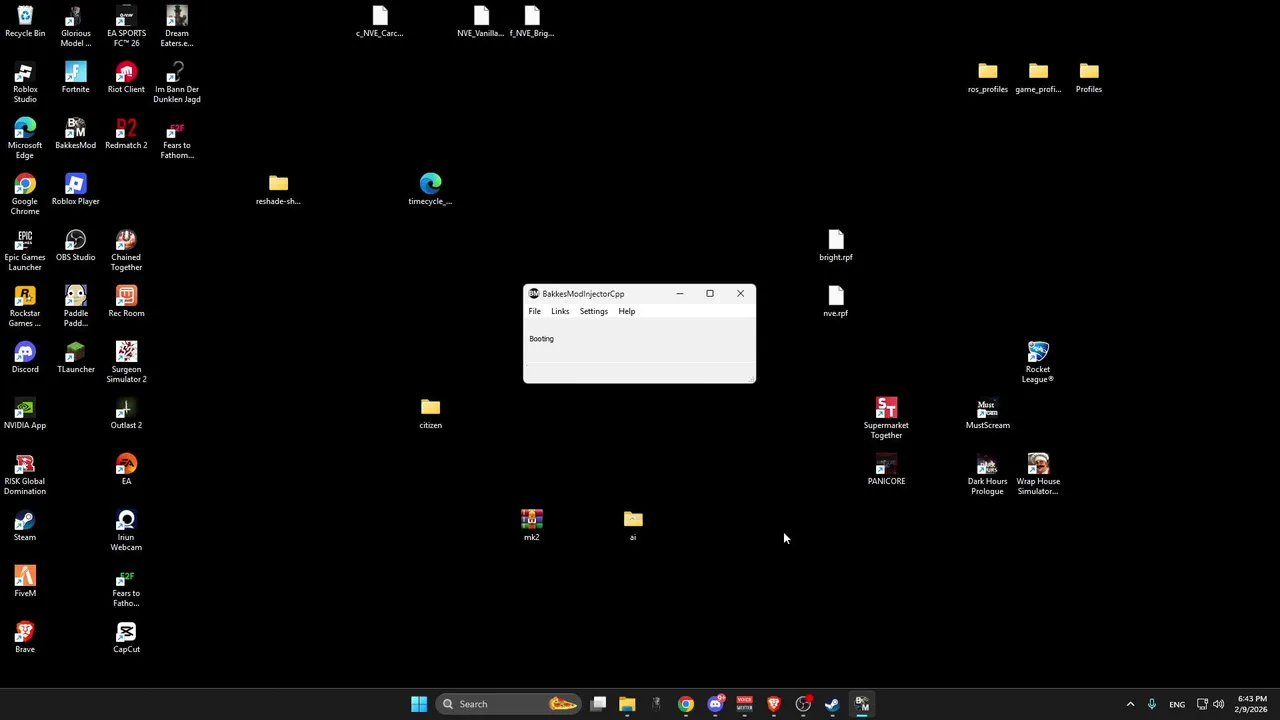
Task: Select the Paddle Paddle desktop icon
Action: click(75, 307)
